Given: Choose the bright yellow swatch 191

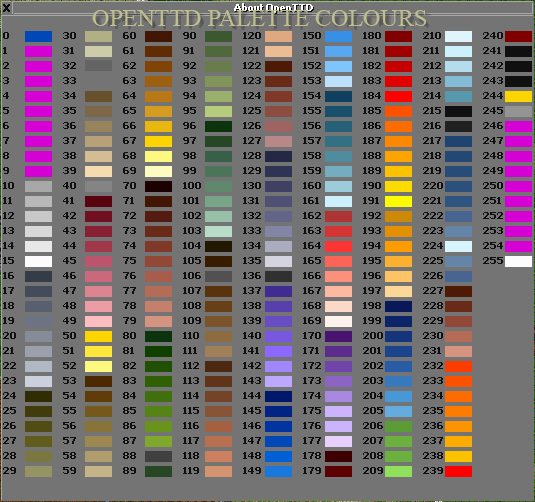Looking at the screenshot, I should pos(399,202).
